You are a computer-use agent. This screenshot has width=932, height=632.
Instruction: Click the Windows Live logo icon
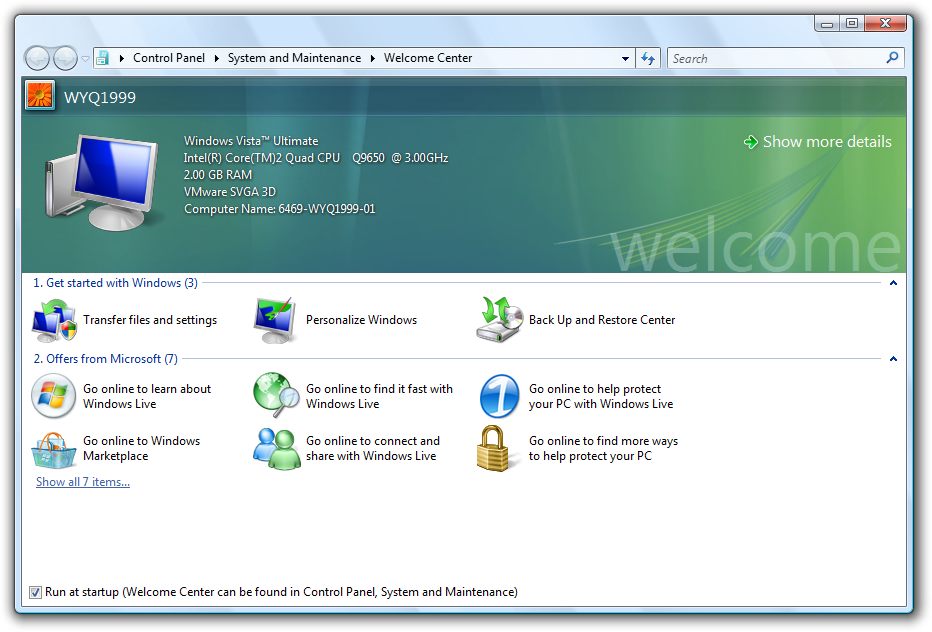pyautogui.click(x=53, y=396)
